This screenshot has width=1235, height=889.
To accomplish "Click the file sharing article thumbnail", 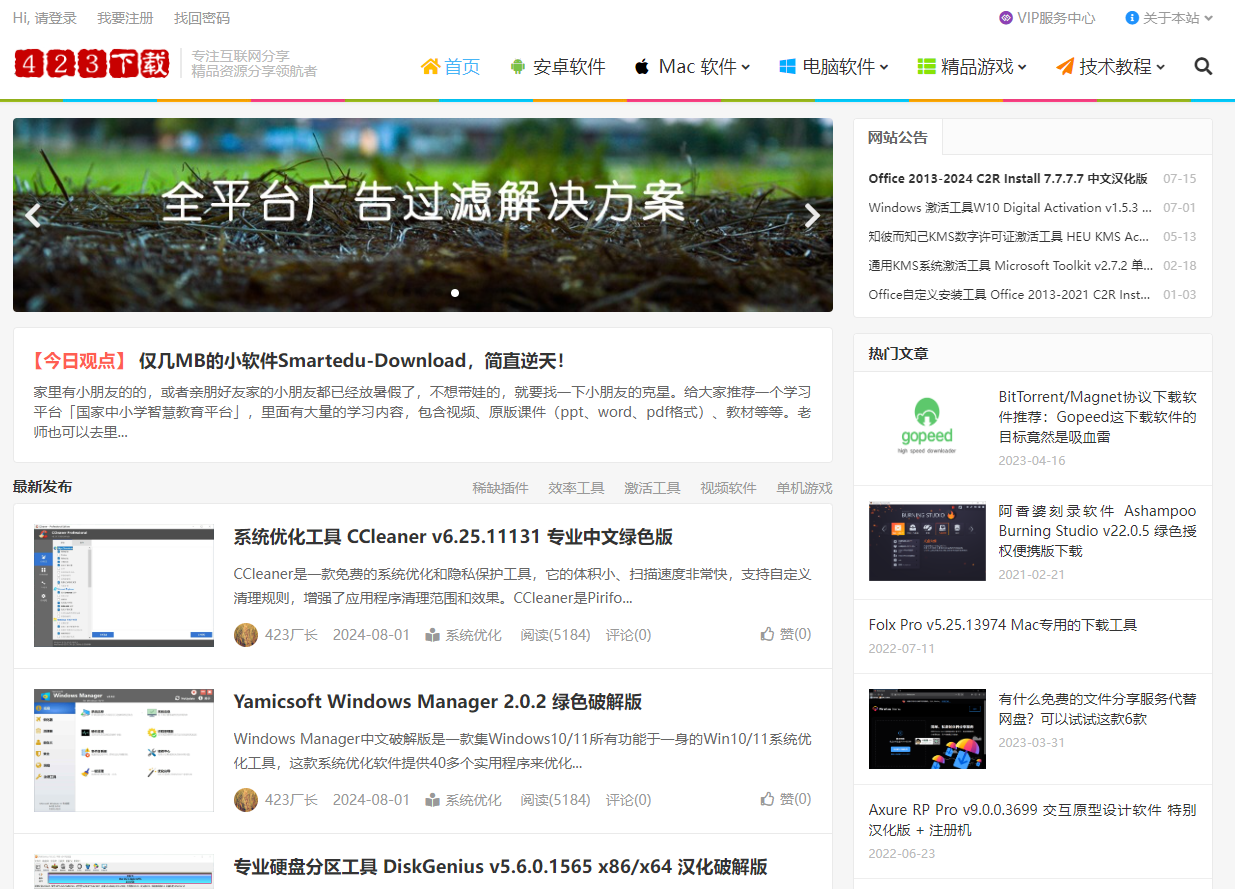I will [x=927, y=729].
